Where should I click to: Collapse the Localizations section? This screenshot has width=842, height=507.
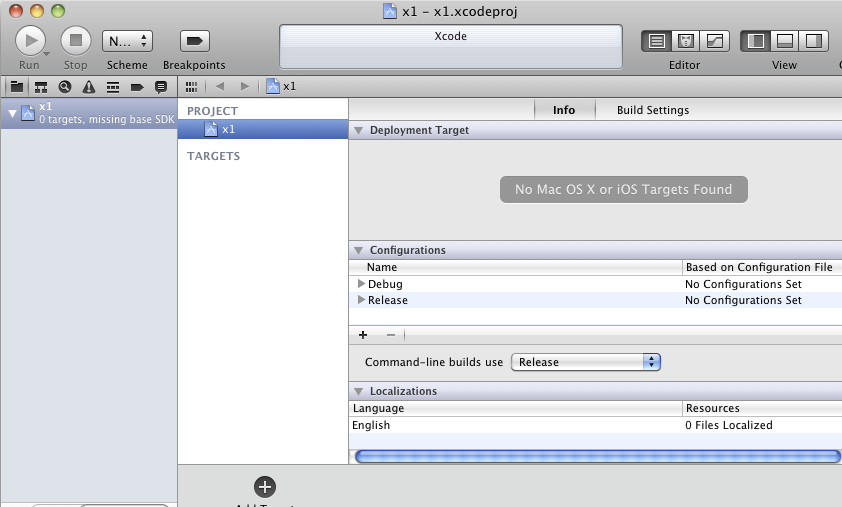[359, 392]
